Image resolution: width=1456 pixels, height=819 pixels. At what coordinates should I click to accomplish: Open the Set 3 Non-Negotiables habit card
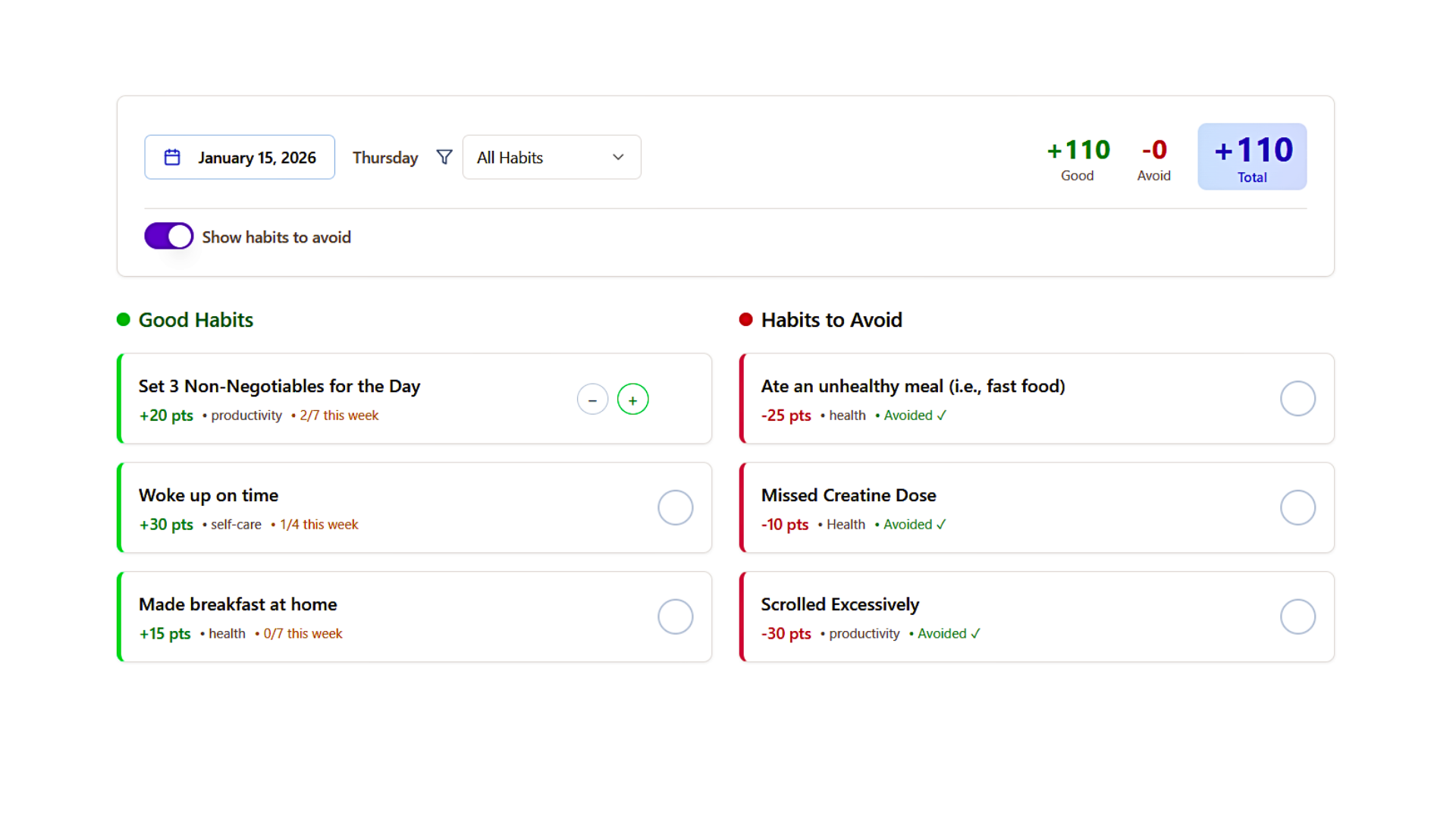(x=341, y=398)
